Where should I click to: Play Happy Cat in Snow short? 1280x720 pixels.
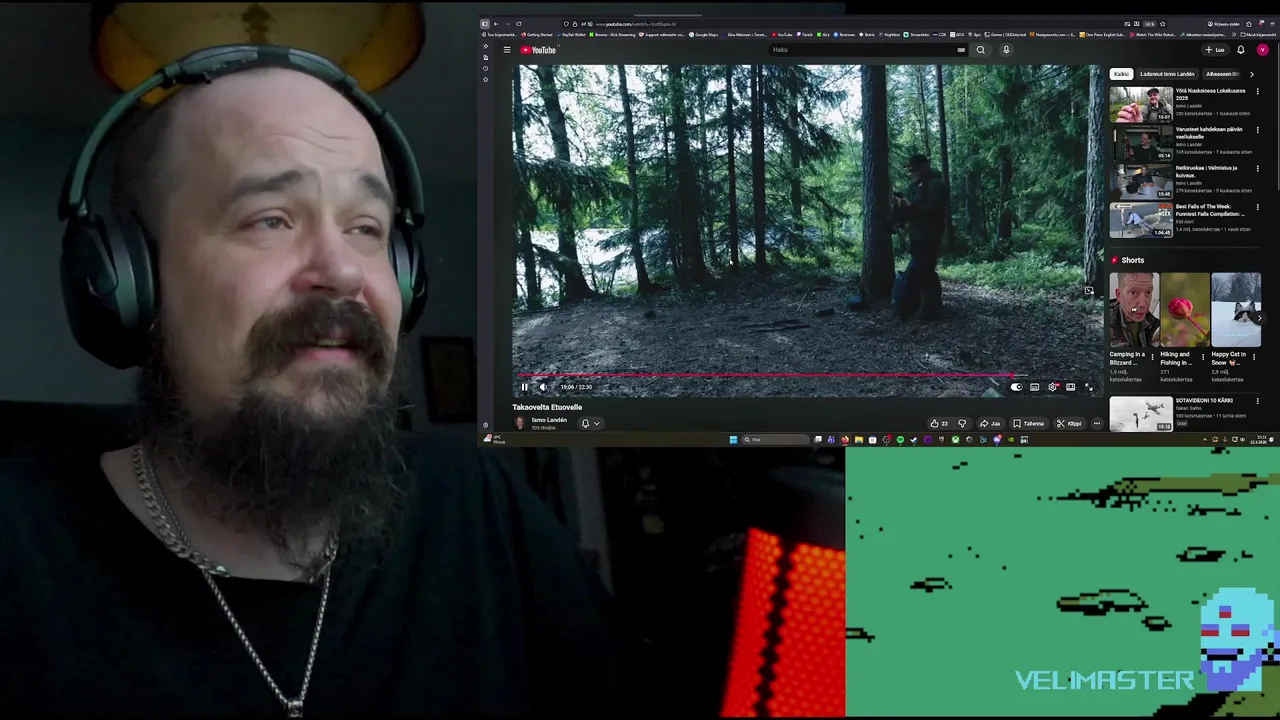pyautogui.click(x=1236, y=310)
